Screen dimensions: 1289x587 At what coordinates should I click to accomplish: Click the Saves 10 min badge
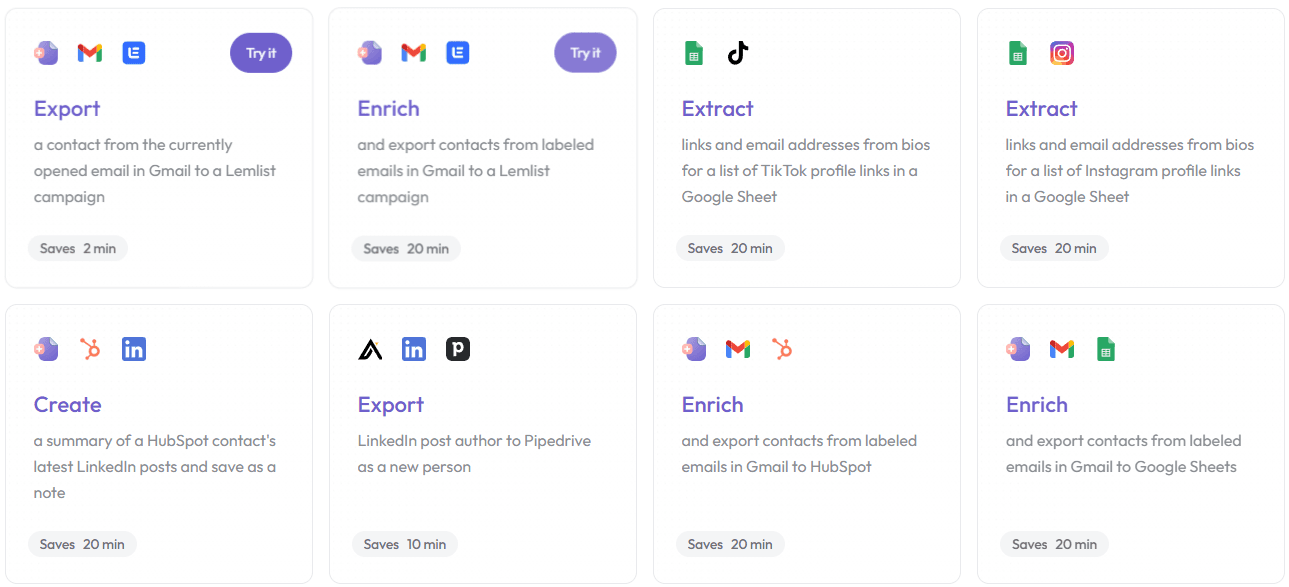coord(405,545)
